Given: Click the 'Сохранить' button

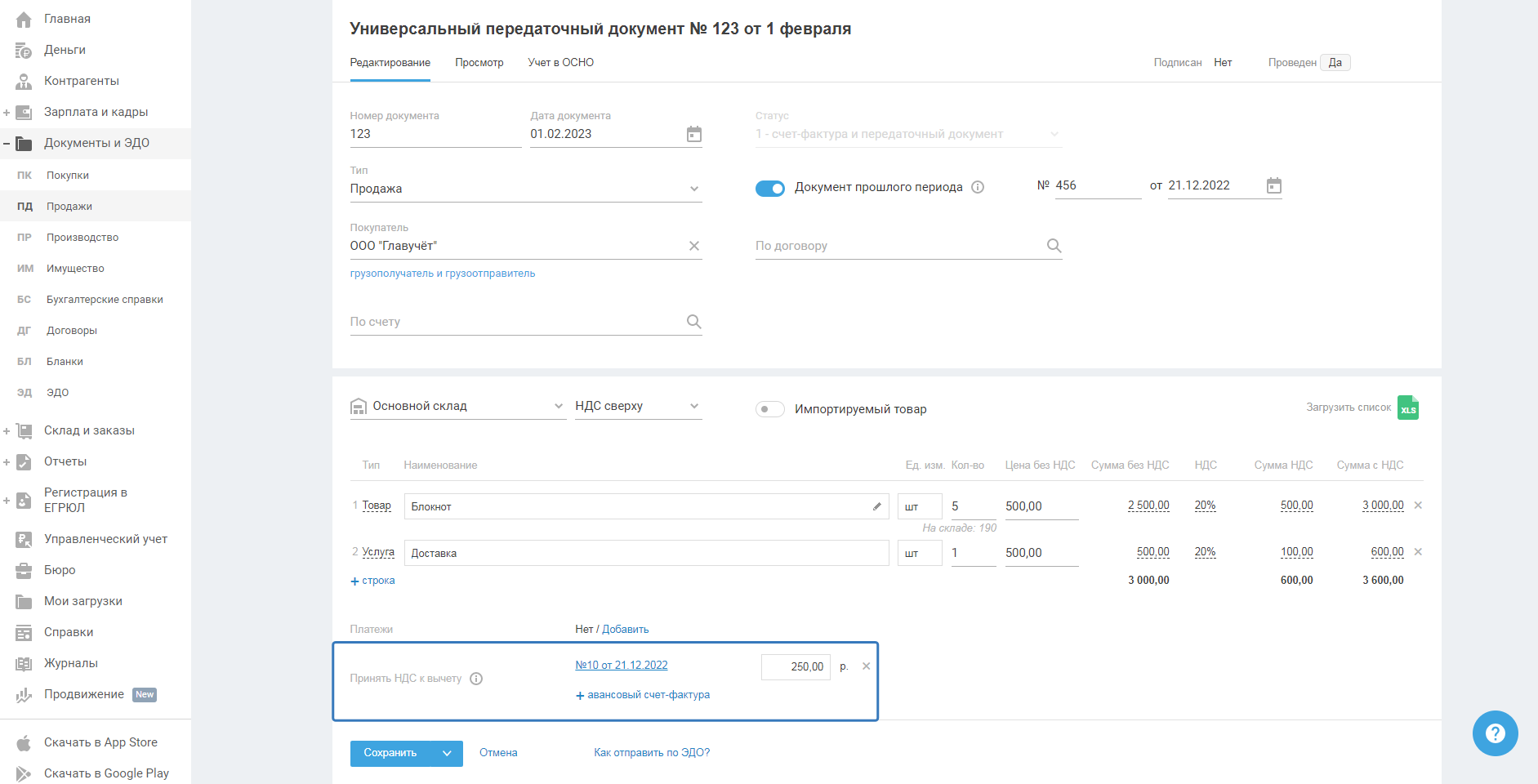Looking at the screenshot, I should 390,753.
